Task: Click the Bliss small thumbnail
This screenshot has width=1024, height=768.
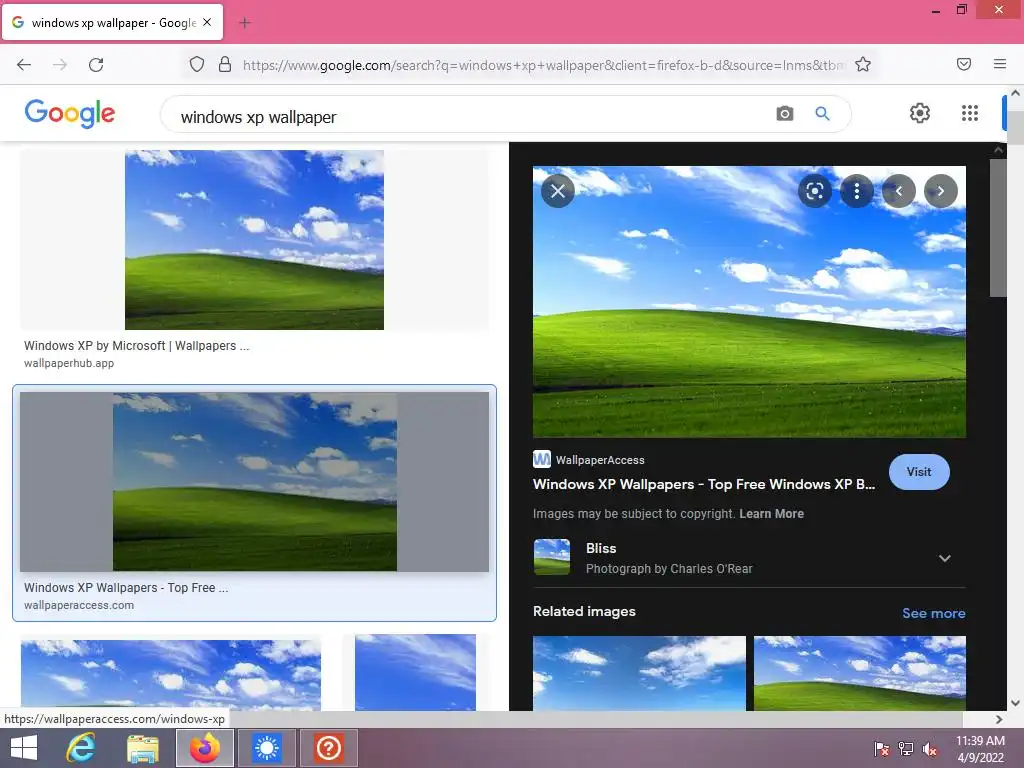Action: (552, 557)
